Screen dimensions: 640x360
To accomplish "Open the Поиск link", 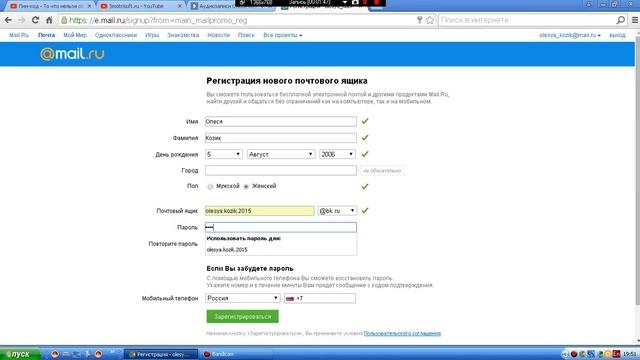I will (x=246, y=35).
